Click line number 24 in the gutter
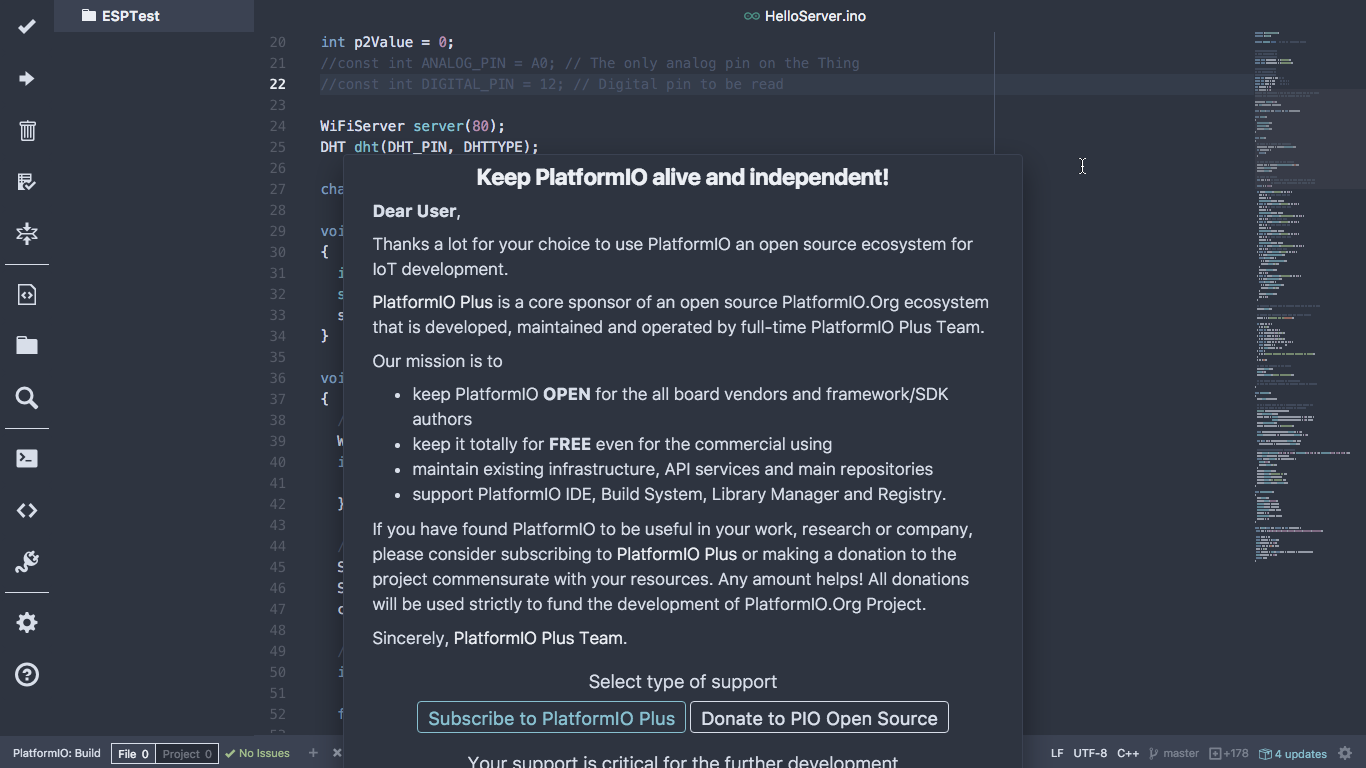Screen dimensions: 1366x768 coord(277,126)
